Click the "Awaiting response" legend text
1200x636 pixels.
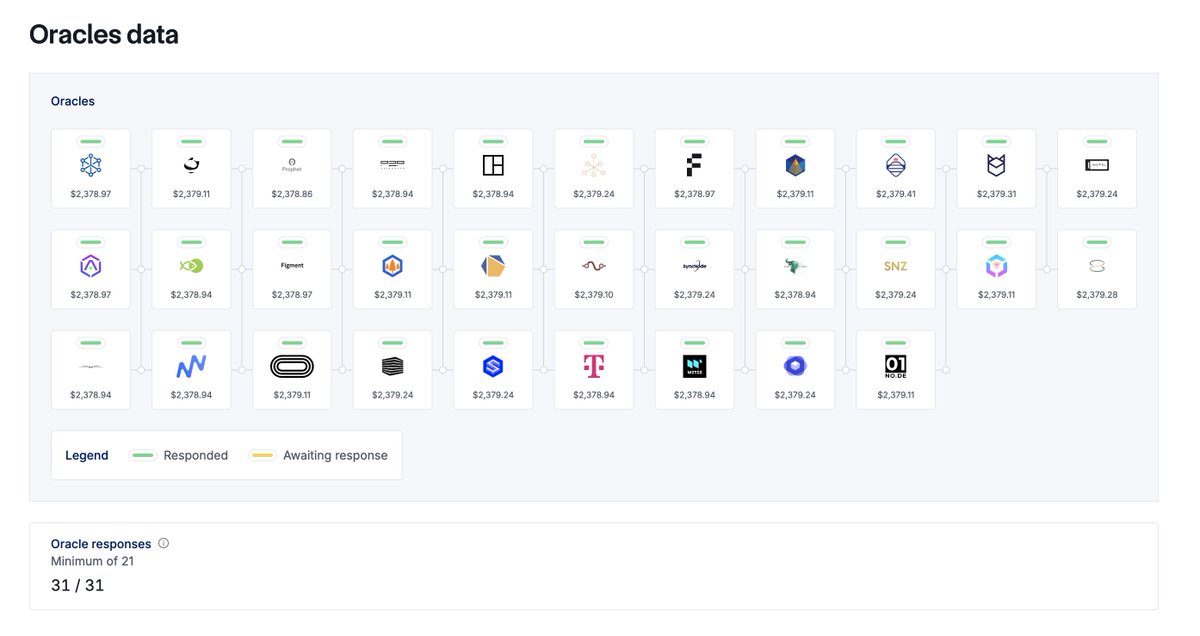coord(335,455)
